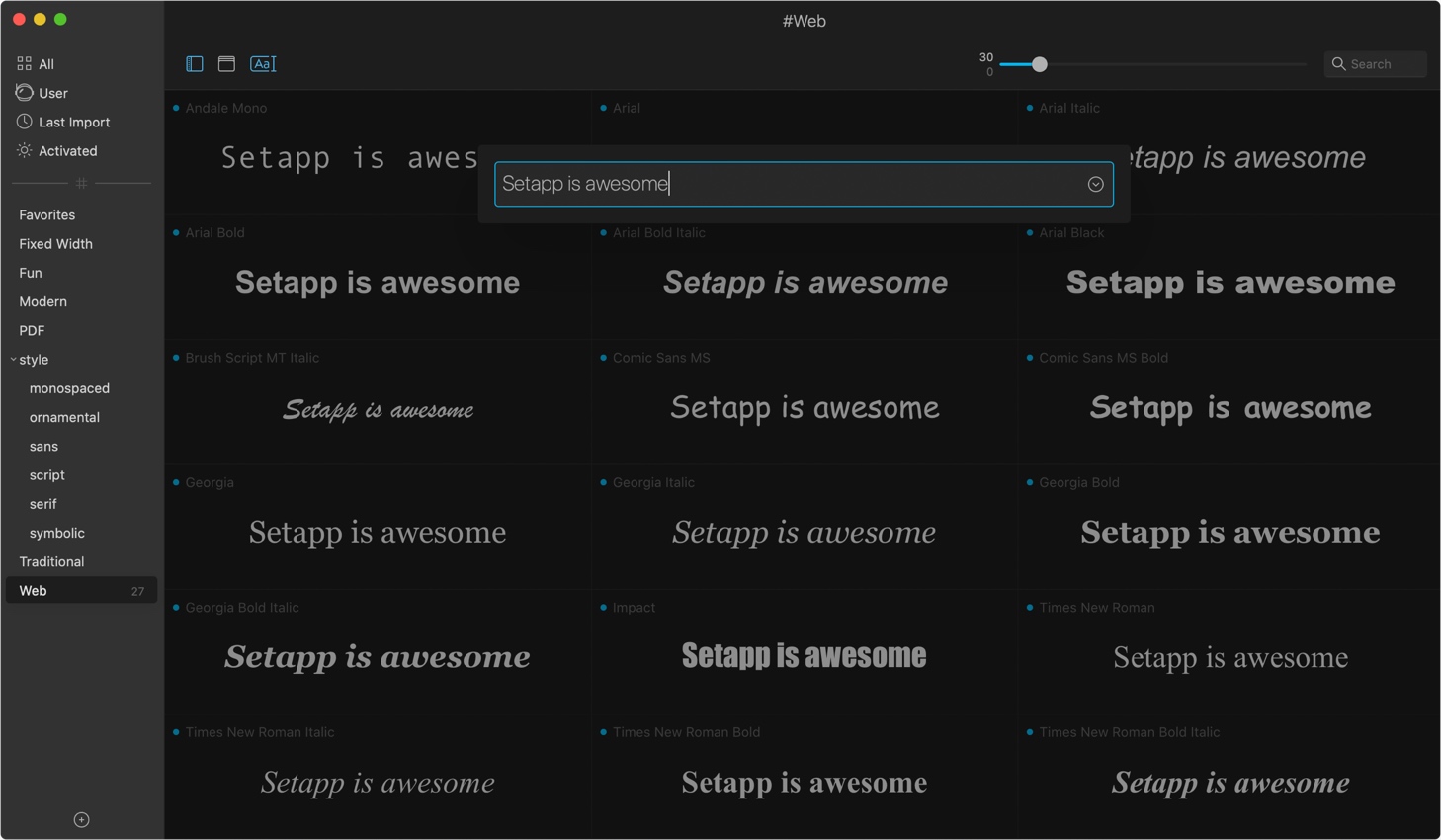
Task: Select the Times New Roman font preview
Action: pyautogui.click(x=1230, y=658)
